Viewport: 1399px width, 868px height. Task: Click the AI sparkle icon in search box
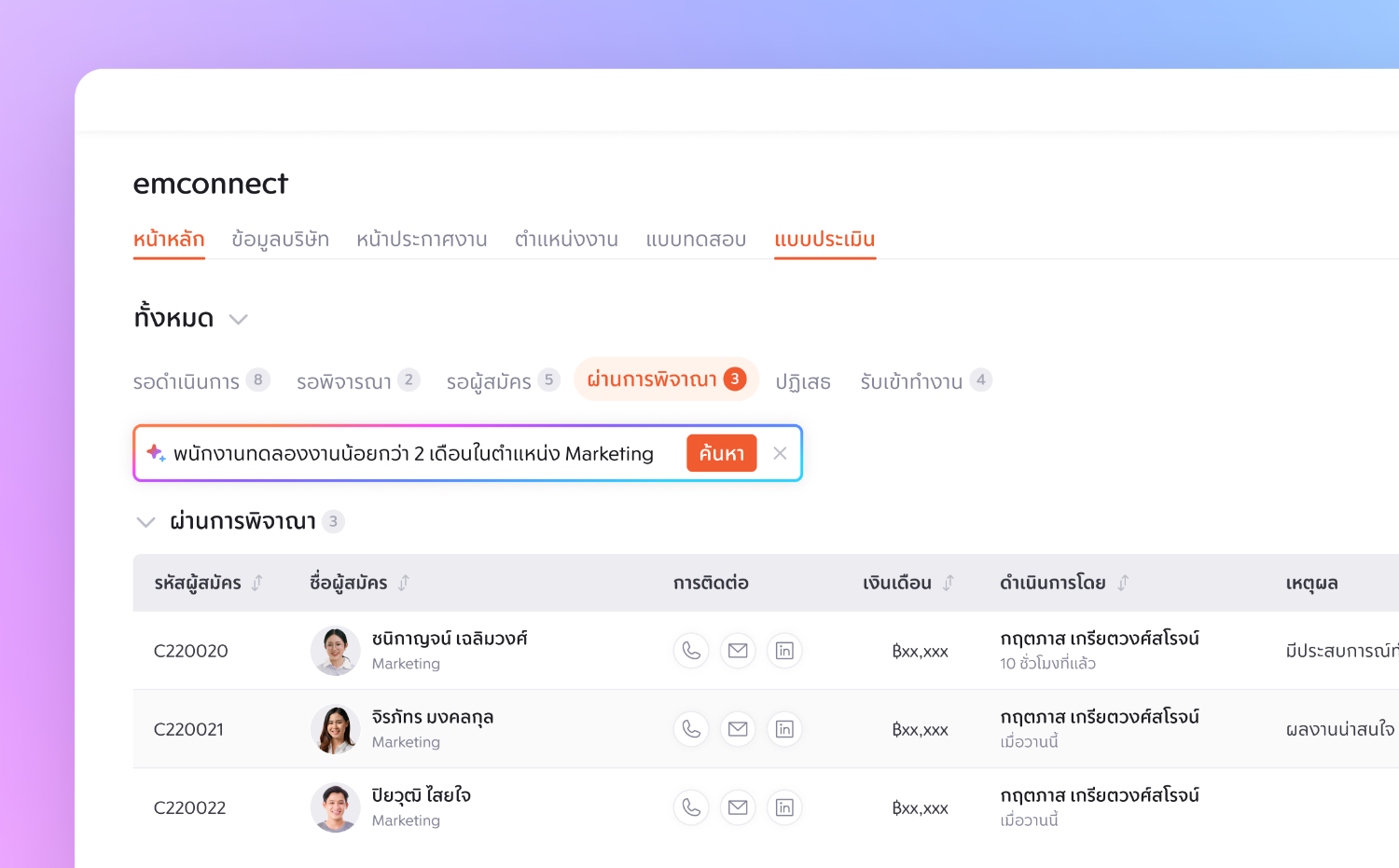click(156, 453)
